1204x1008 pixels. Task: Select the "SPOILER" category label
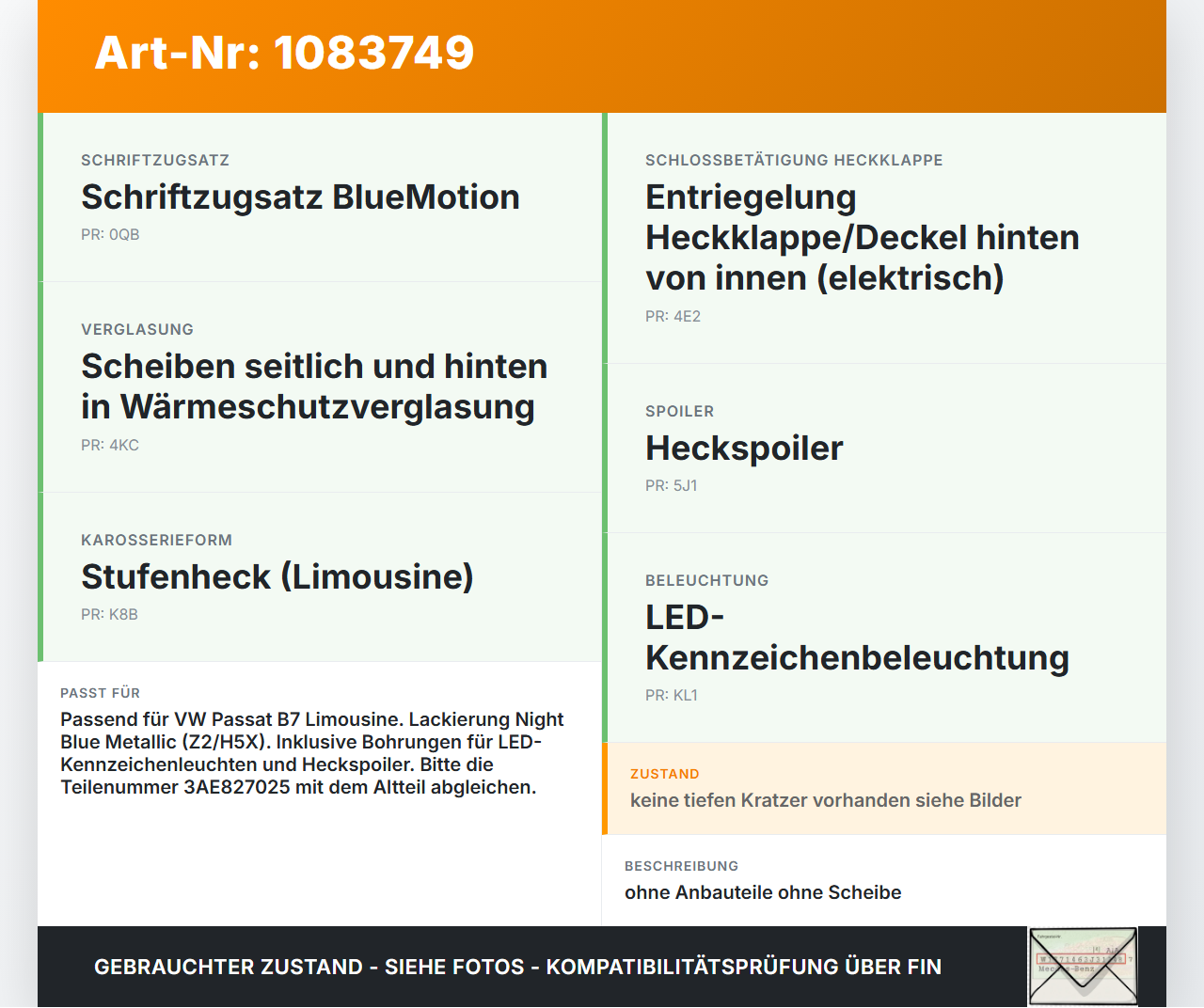(679, 411)
